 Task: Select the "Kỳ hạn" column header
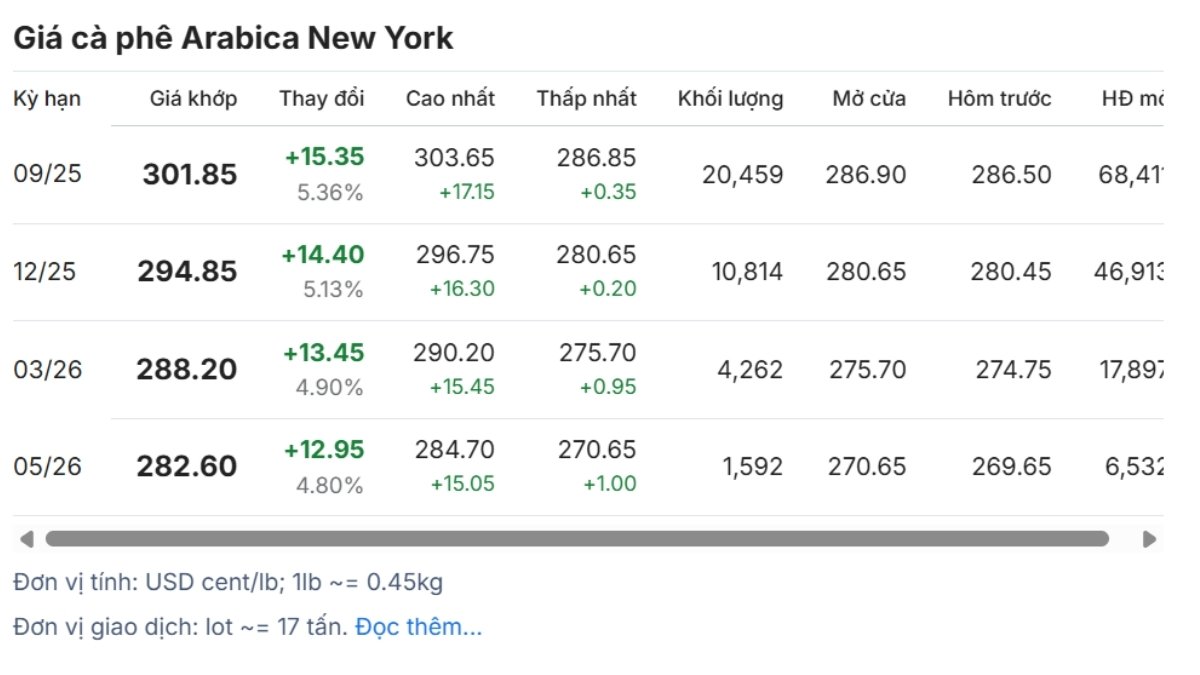click(x=47, y=98)
